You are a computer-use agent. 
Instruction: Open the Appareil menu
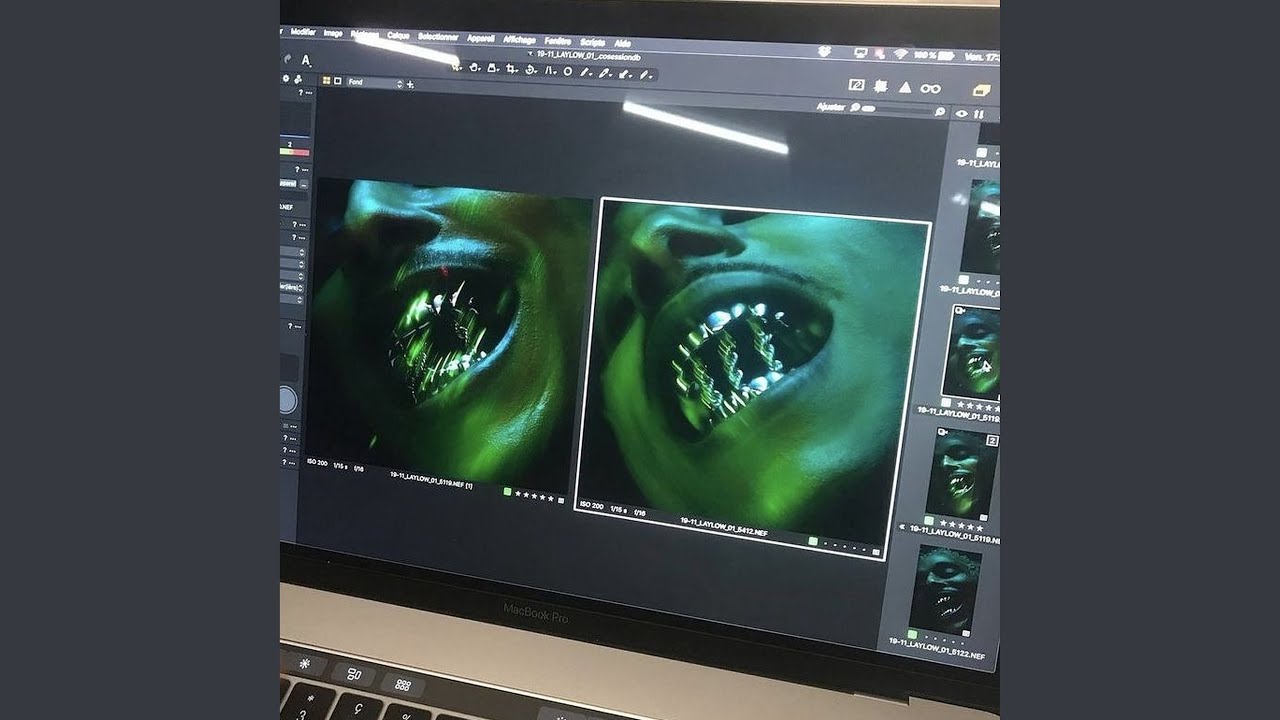pyautogui.click(x=481, y=39)
